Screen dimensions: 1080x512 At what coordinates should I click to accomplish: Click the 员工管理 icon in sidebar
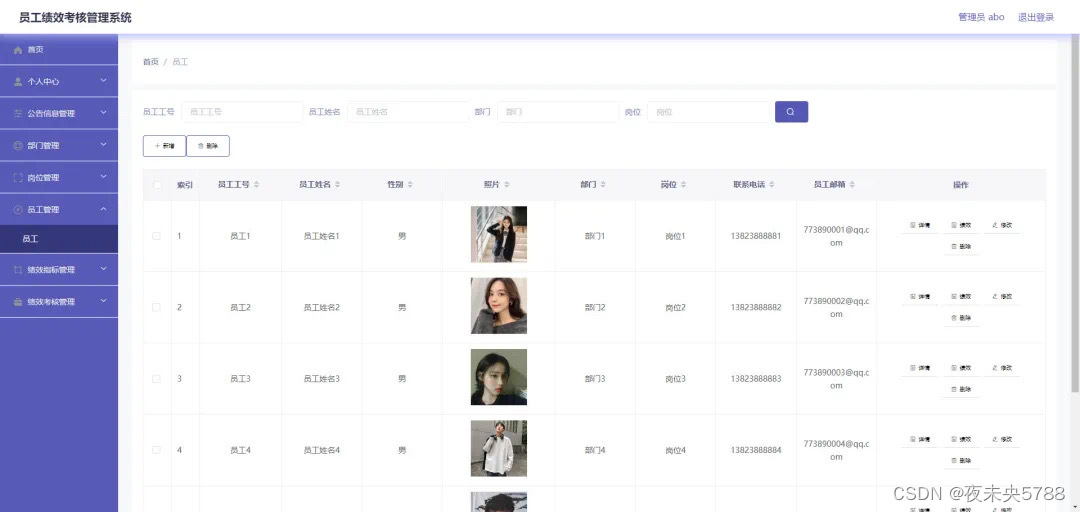(19, 209)
